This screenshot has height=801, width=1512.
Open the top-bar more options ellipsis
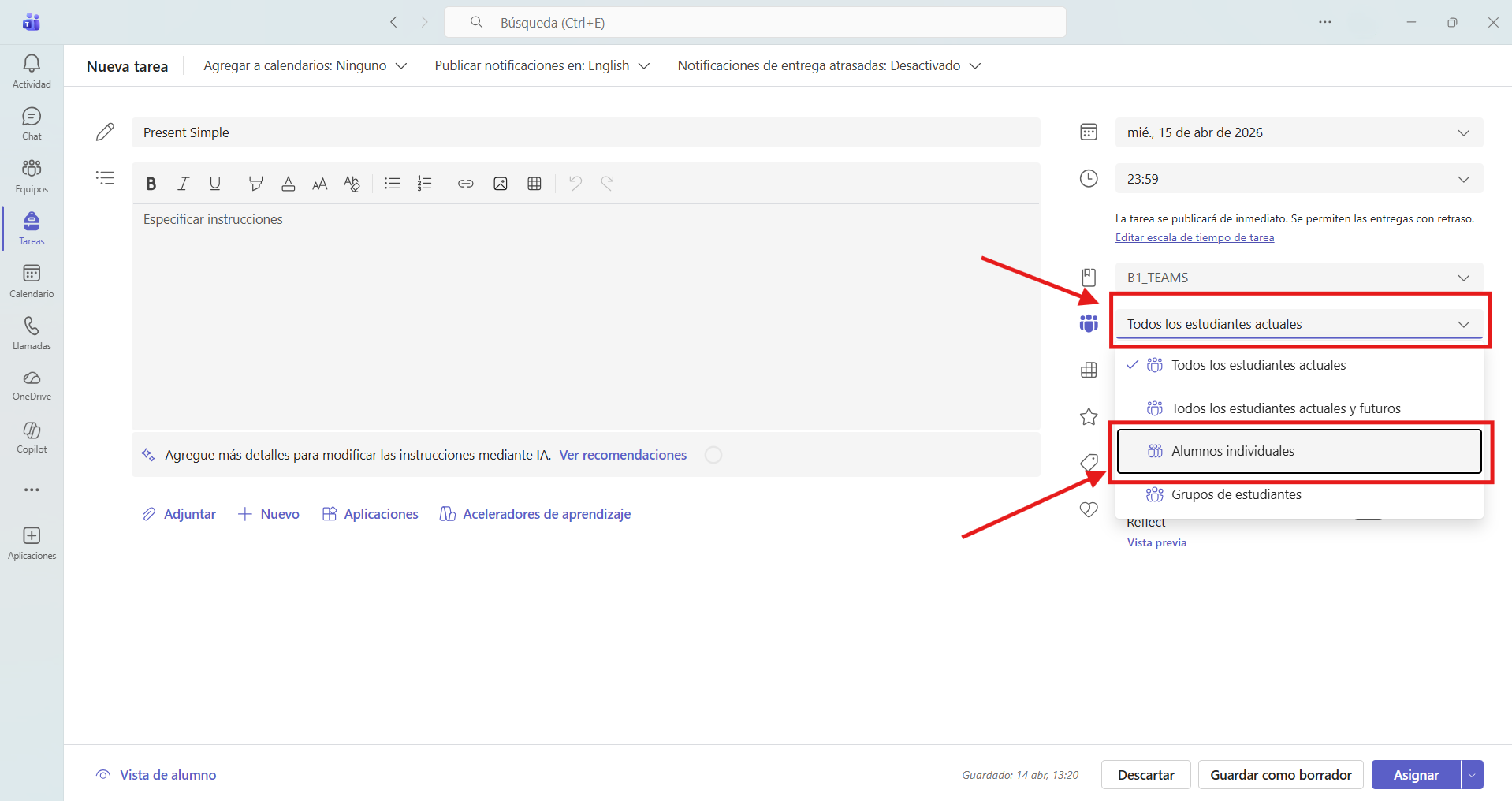coord(1325,22)
